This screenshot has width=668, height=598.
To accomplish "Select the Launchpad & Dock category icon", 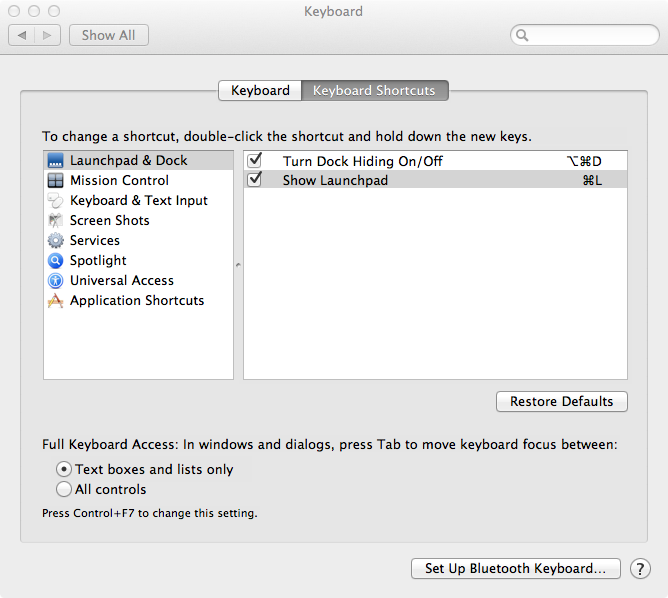I will [x=55, y=161].
